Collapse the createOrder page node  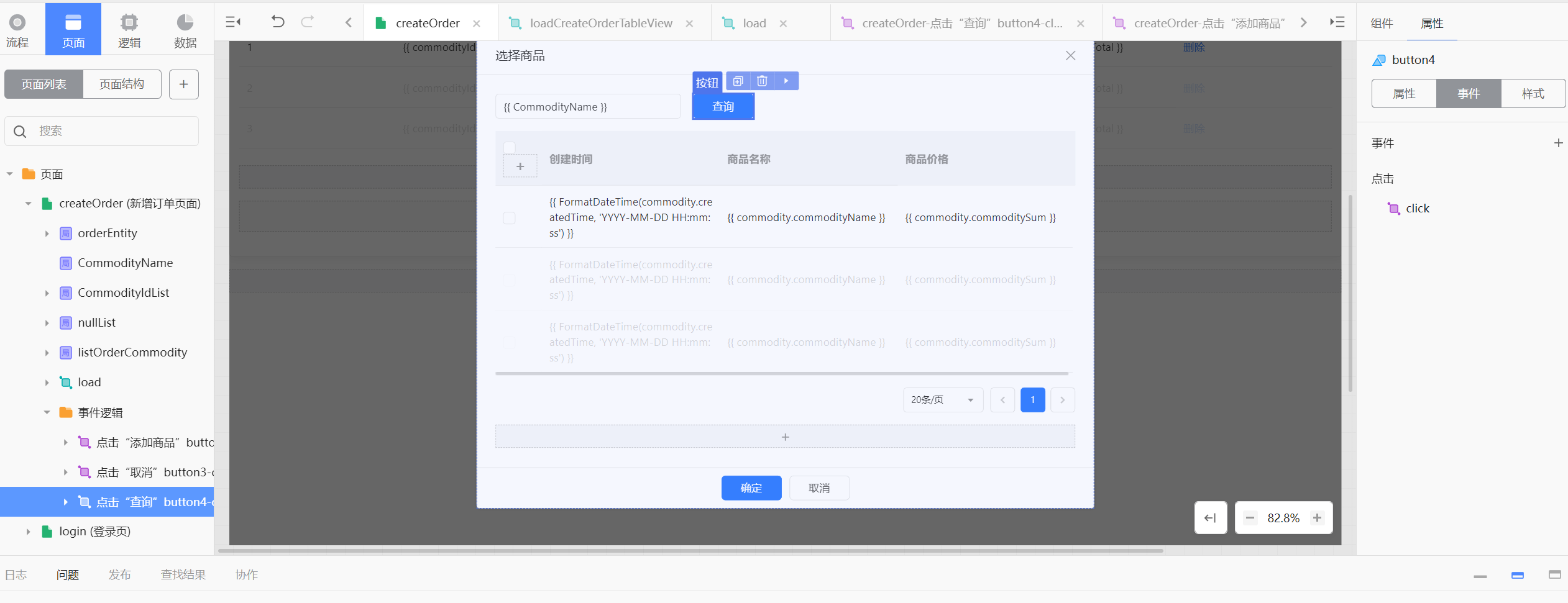[28, 204]
